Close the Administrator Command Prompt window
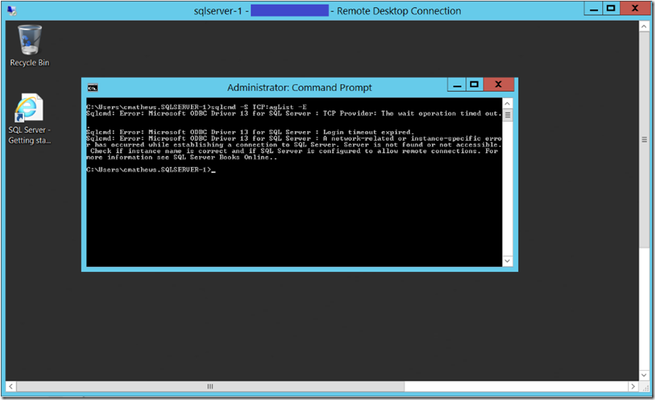This screenshot has width=655, height=400. point(498,85)
